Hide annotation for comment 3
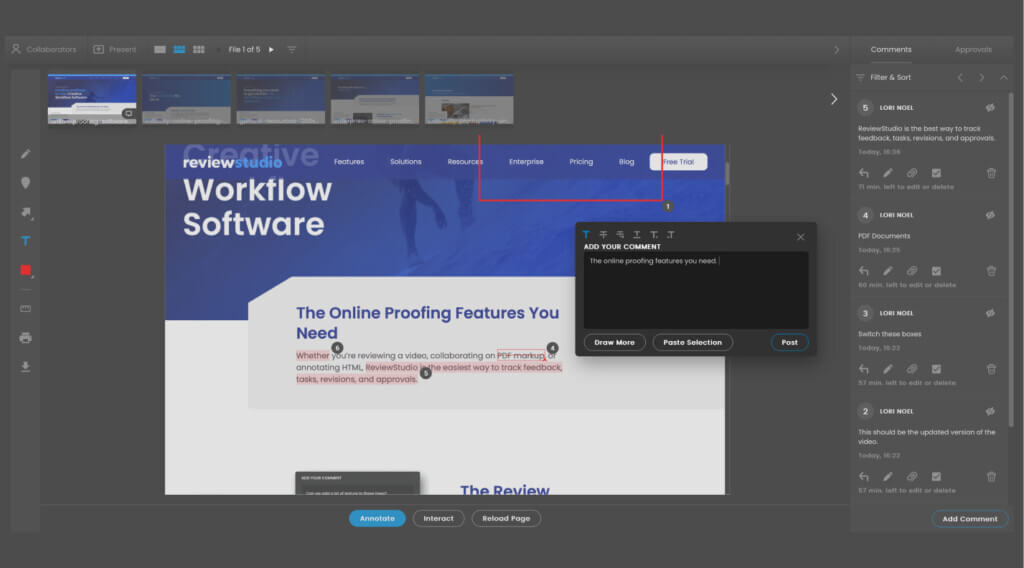The height and width of the screenshot is (568, 1024). pyautogui.click(x=990, y=313)
